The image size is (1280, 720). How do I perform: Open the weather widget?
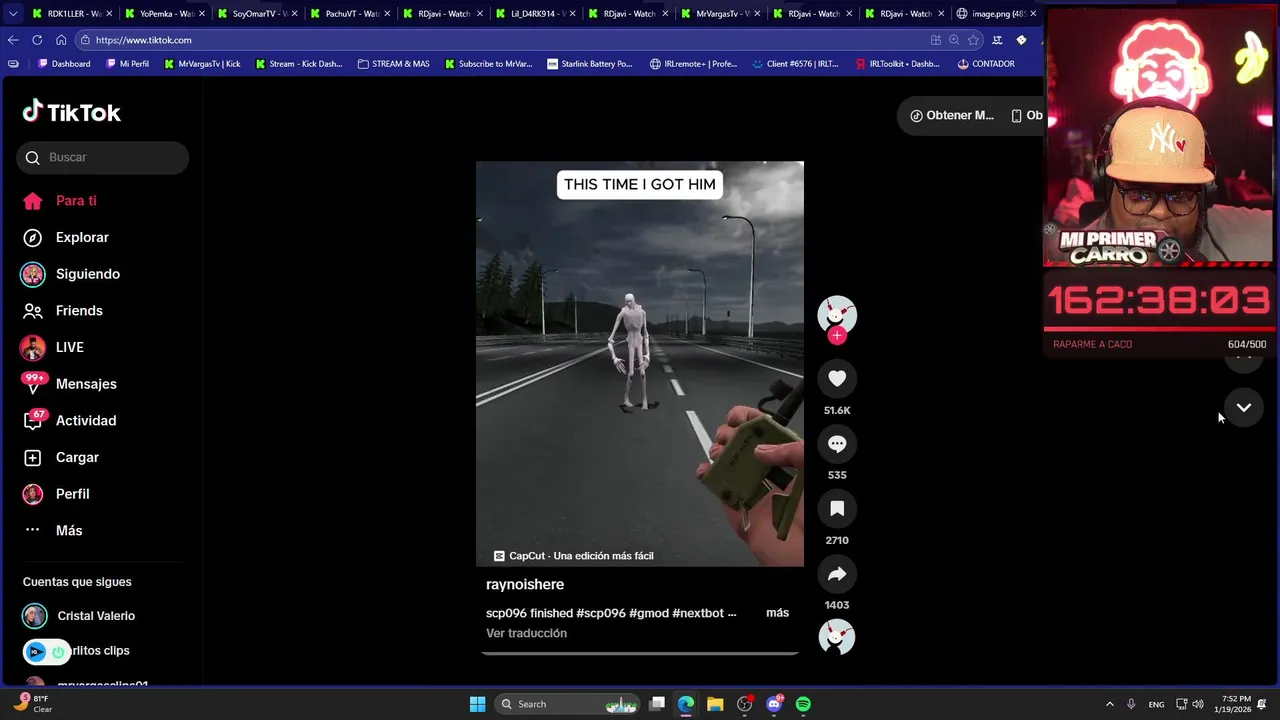pyautogui.click(x=32, y=704)
